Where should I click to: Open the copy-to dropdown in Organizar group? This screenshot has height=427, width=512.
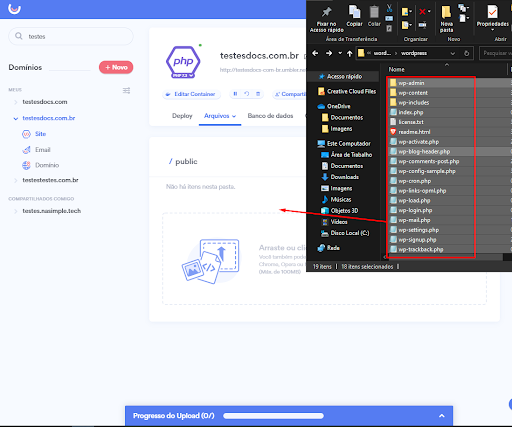pos(410,25)
